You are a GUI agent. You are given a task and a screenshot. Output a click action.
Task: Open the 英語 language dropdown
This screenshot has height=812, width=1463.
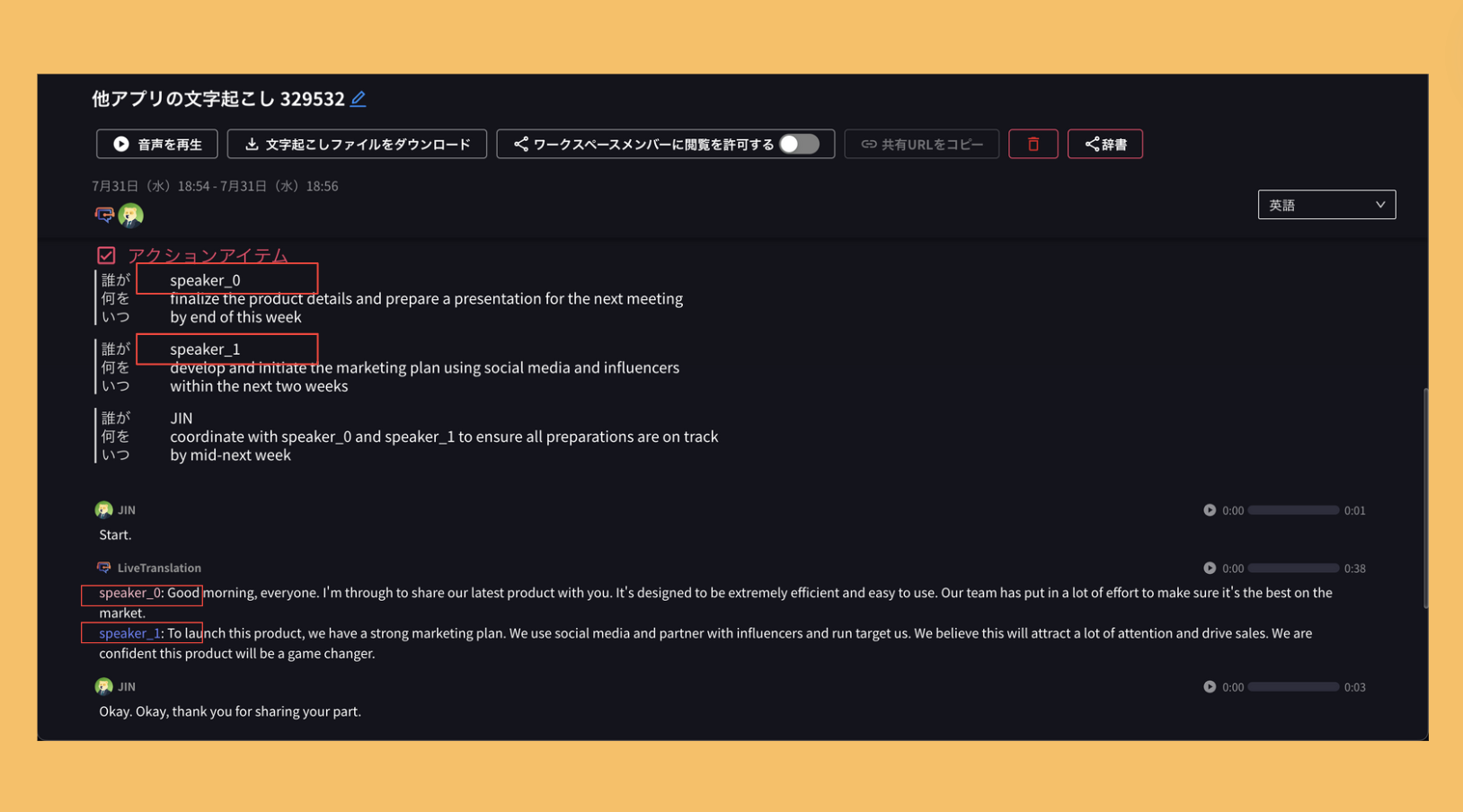[1326, 205]
